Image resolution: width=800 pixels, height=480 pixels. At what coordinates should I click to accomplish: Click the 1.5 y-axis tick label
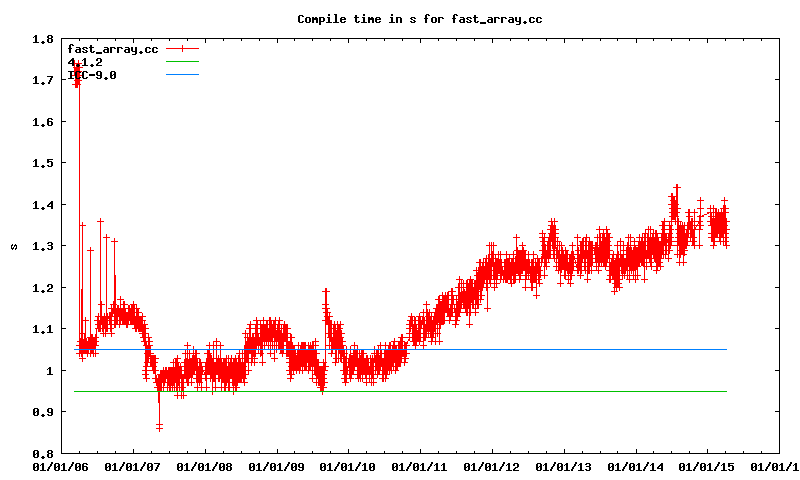click(42, 163)
